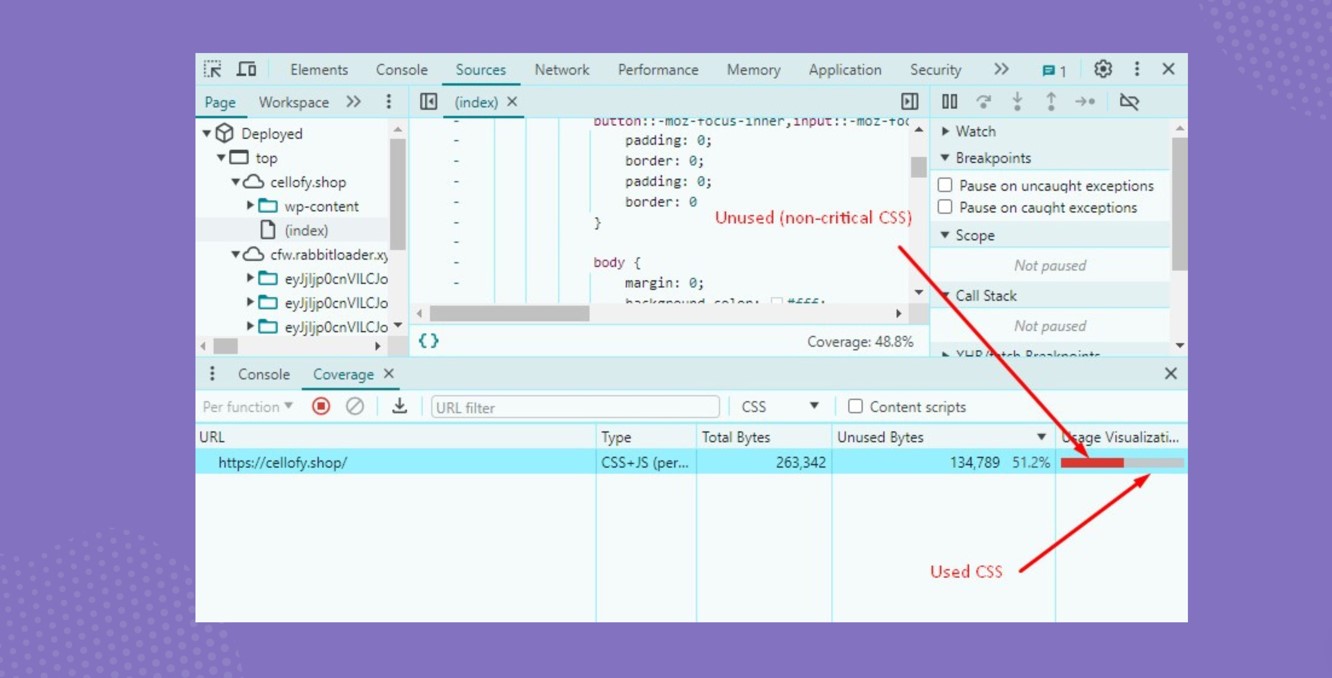1332x678 pixels.
Task: Click the Step into next function call icon
Action: click(x=1018, y=101)
